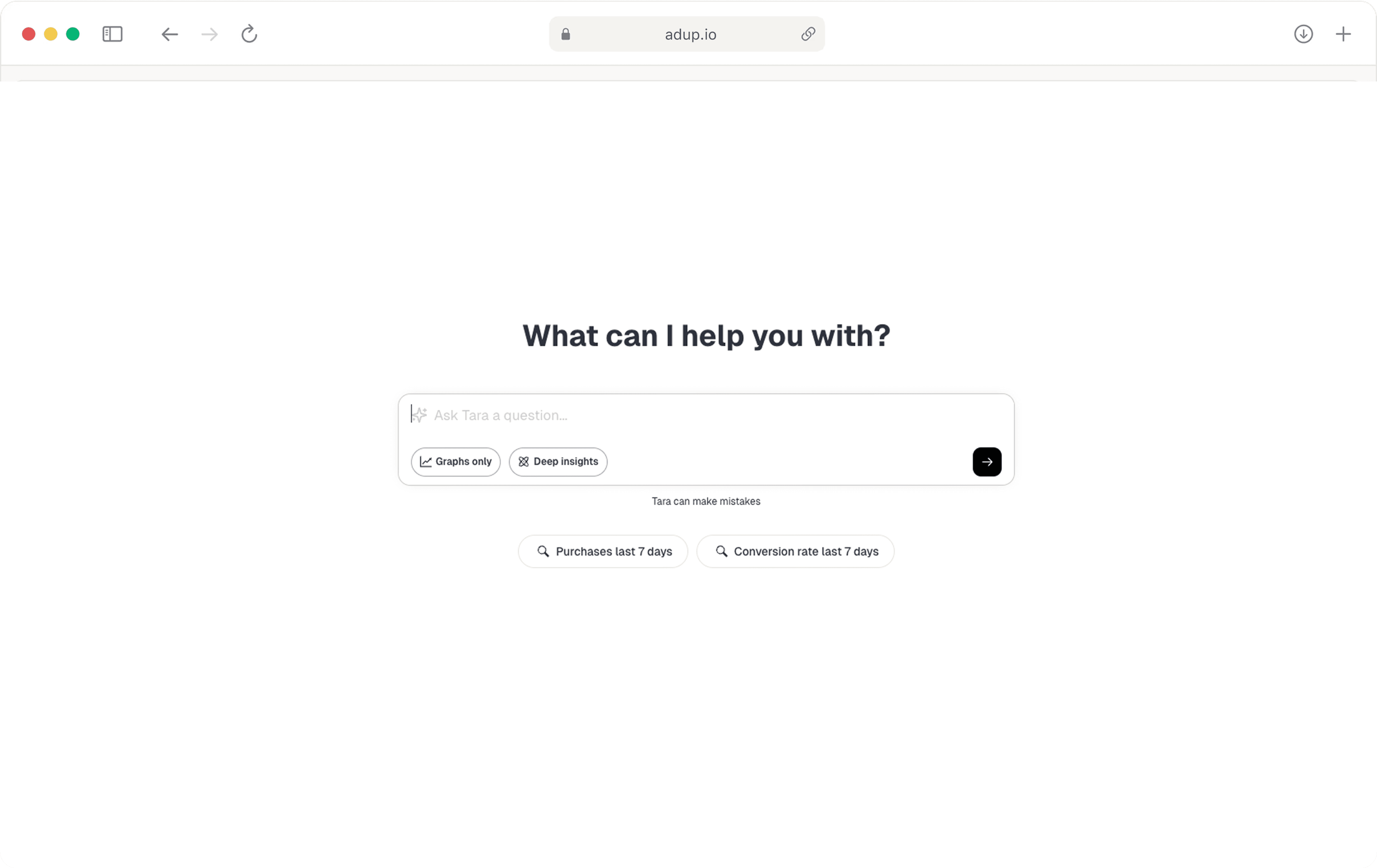The image size is (1377, 868).
Task: Toggle the browser sidebar icon
Action: tap(112, 34)
